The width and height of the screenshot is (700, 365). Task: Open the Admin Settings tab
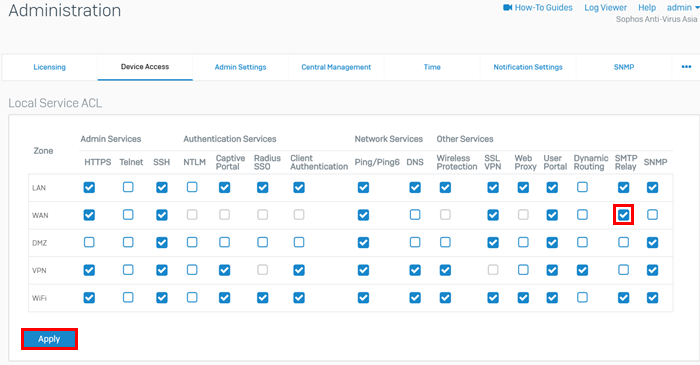(241, 67)
